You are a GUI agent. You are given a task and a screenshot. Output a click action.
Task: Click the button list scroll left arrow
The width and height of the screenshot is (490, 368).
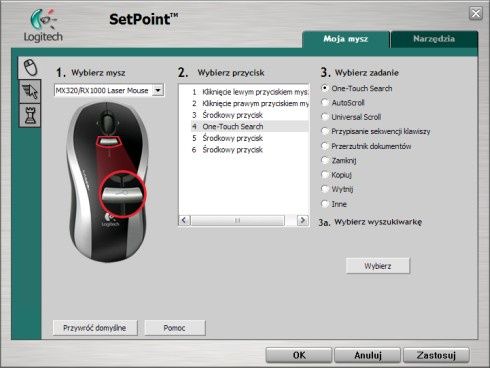(184, 220)
